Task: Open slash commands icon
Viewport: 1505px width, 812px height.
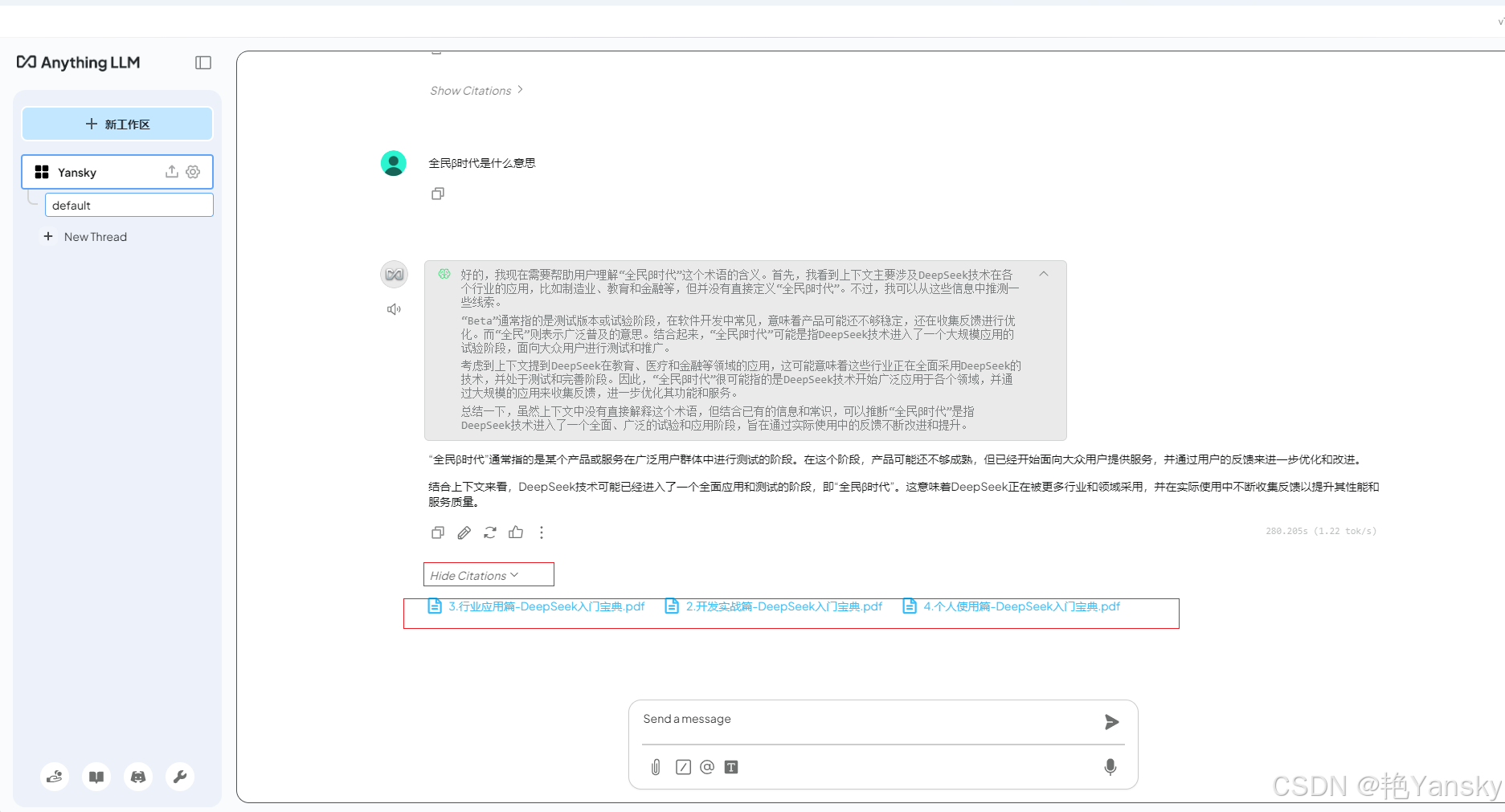Action: pyautogui.click(x=683, y=767)
